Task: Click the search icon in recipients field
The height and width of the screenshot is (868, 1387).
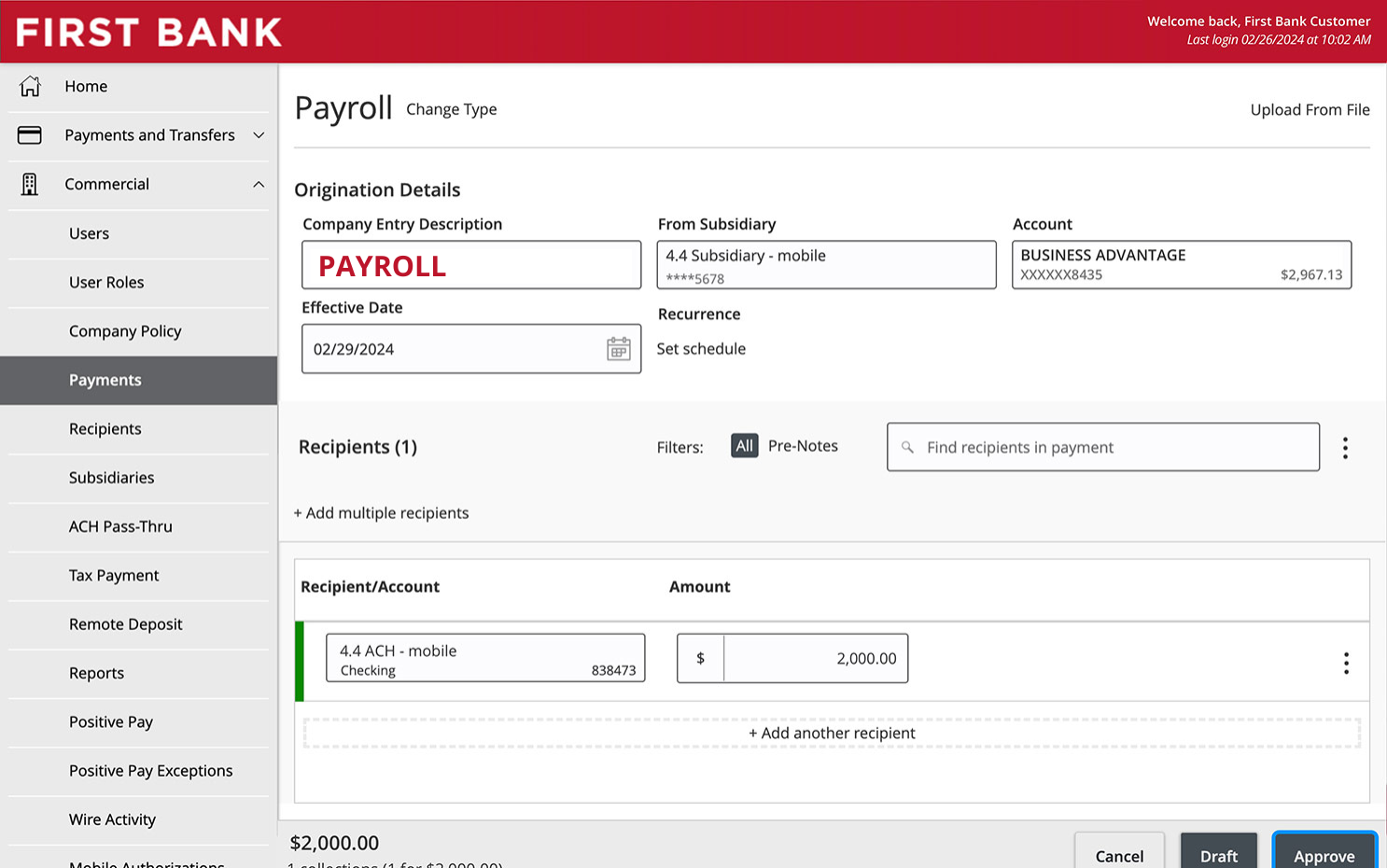Action: pyautogui.click(x=907, y=447)
